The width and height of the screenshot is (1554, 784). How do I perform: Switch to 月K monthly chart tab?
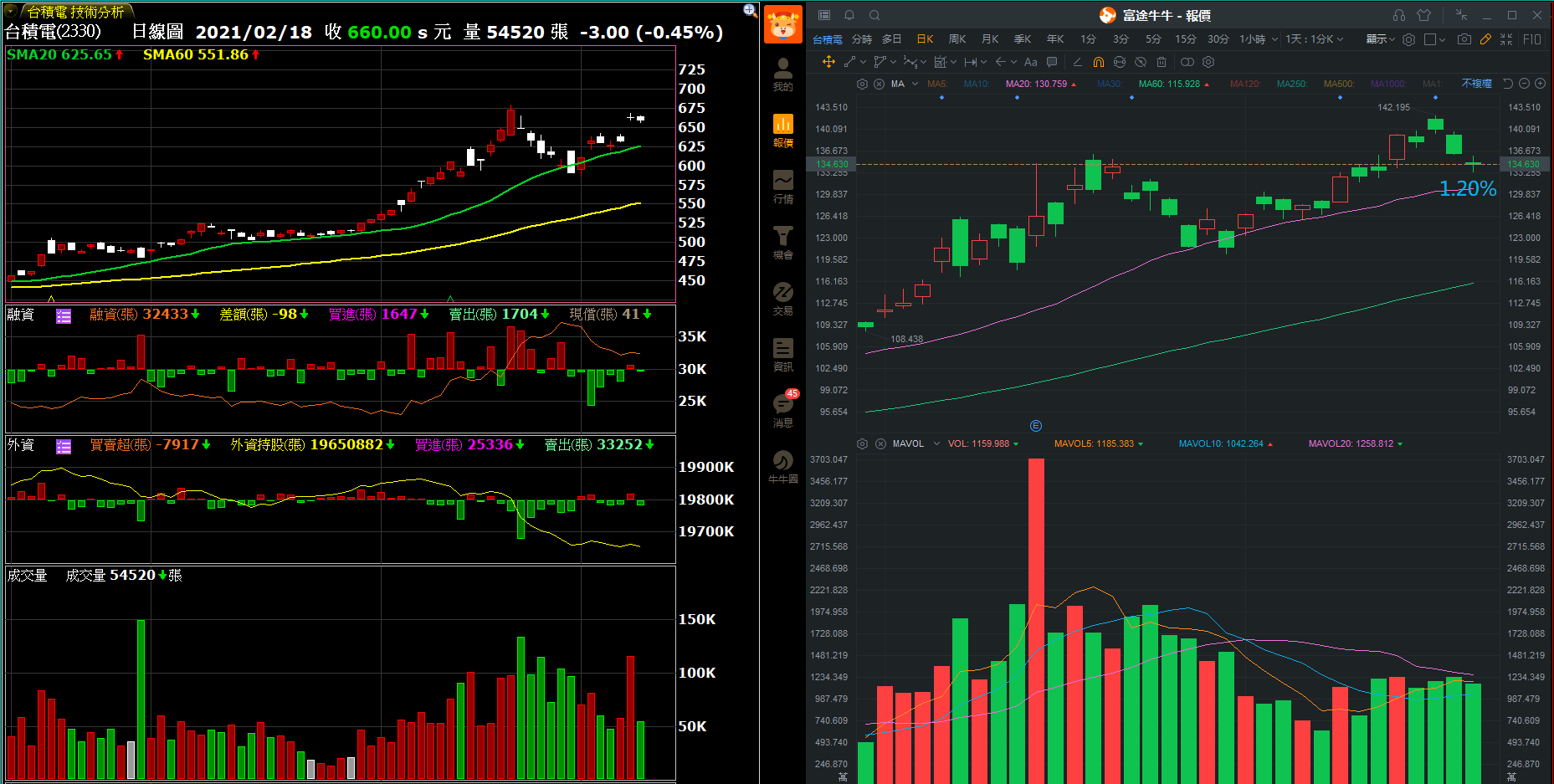990,39
